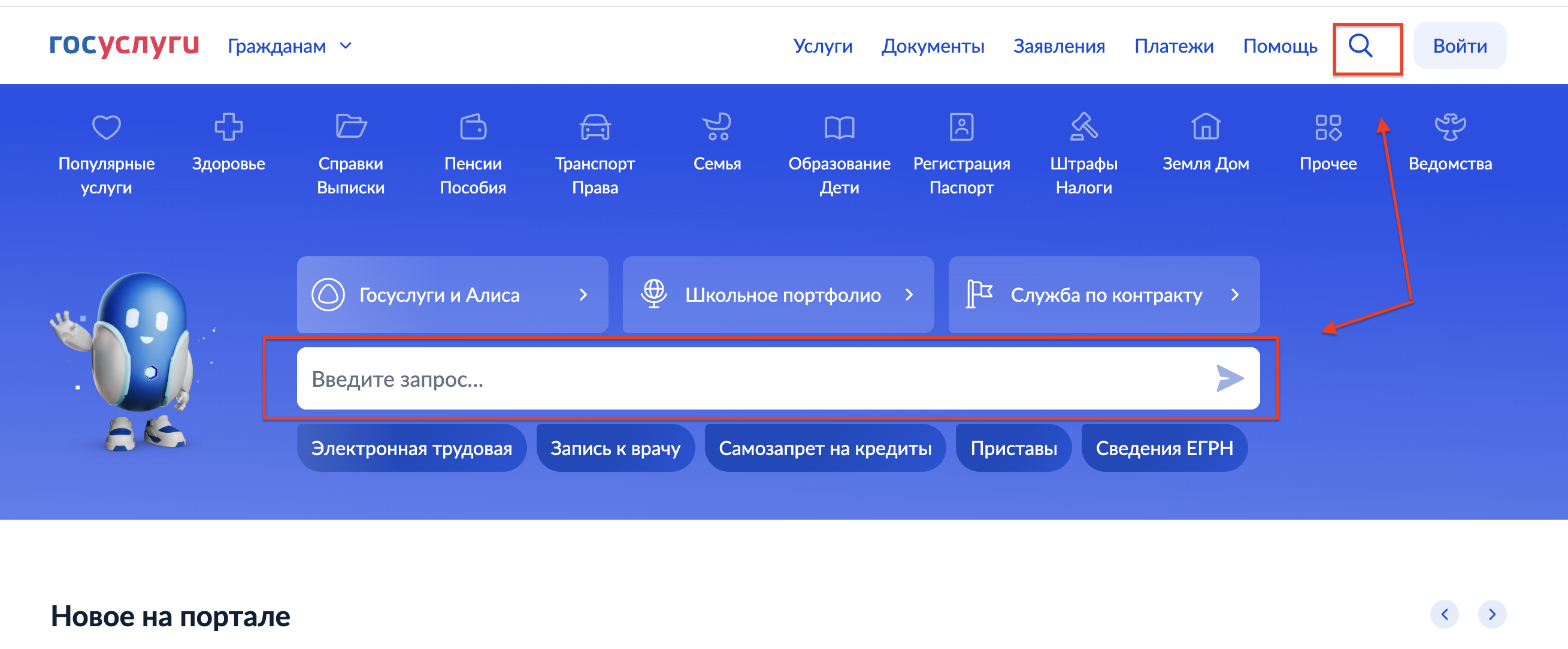The width and height of the screenshot is (1568, 649).
Task: Open the Образование Дети category label
Action: (839, 175)
